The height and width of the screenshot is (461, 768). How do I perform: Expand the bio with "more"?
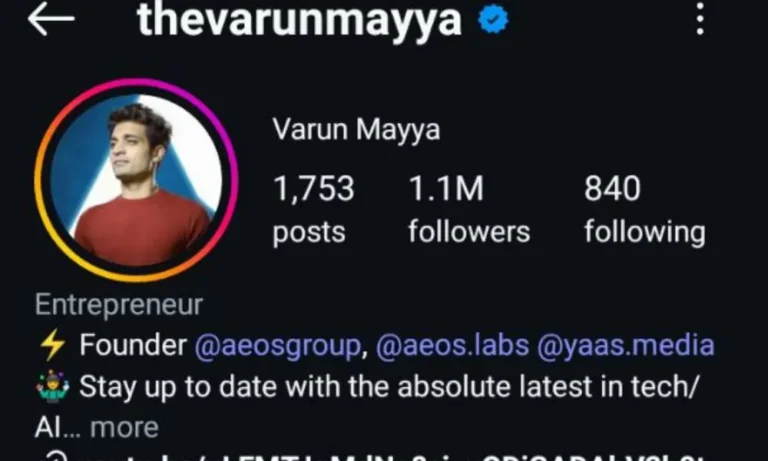click(x=124, y=428)
